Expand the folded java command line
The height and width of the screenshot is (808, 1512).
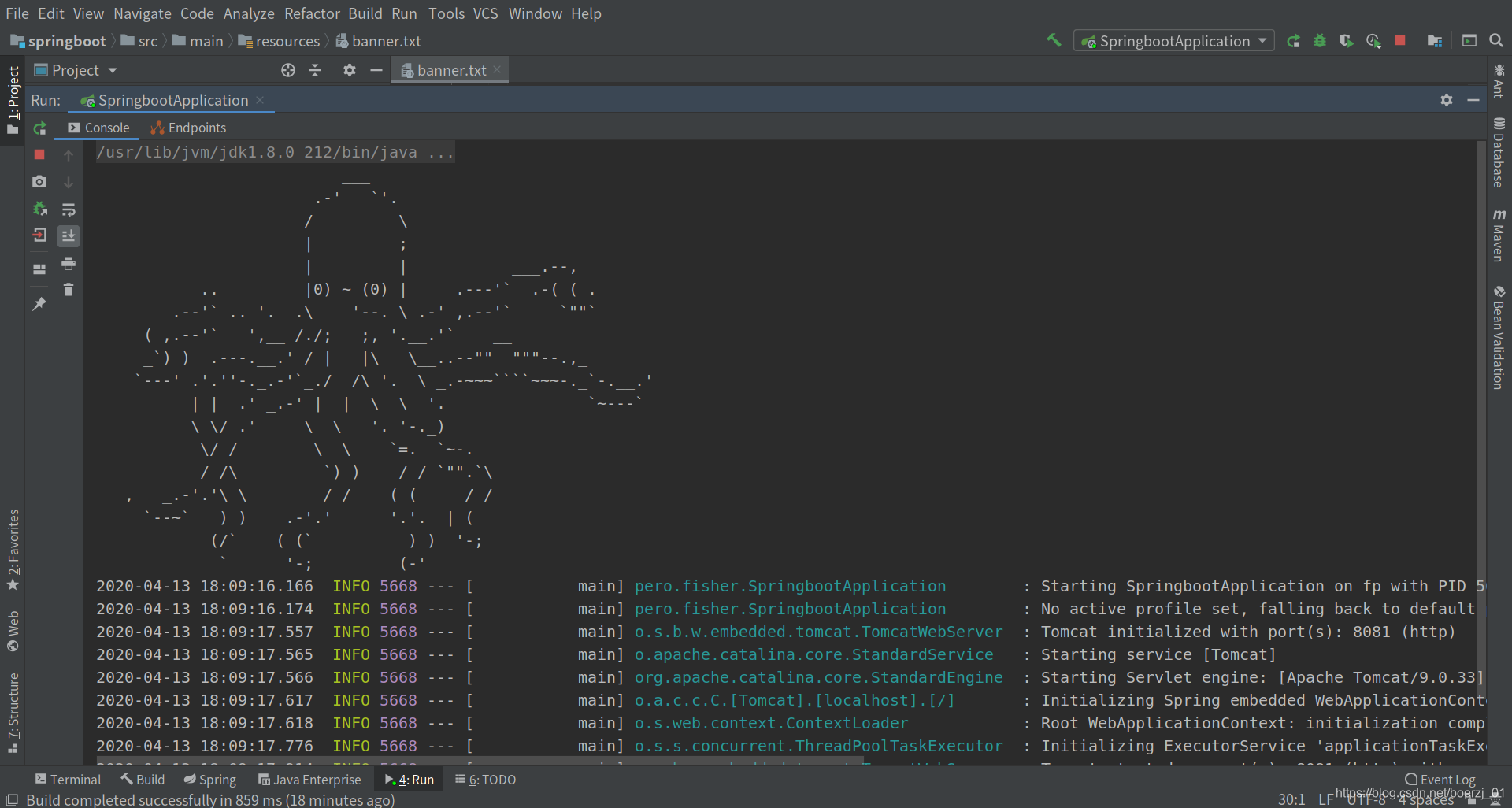coord(276,152)
